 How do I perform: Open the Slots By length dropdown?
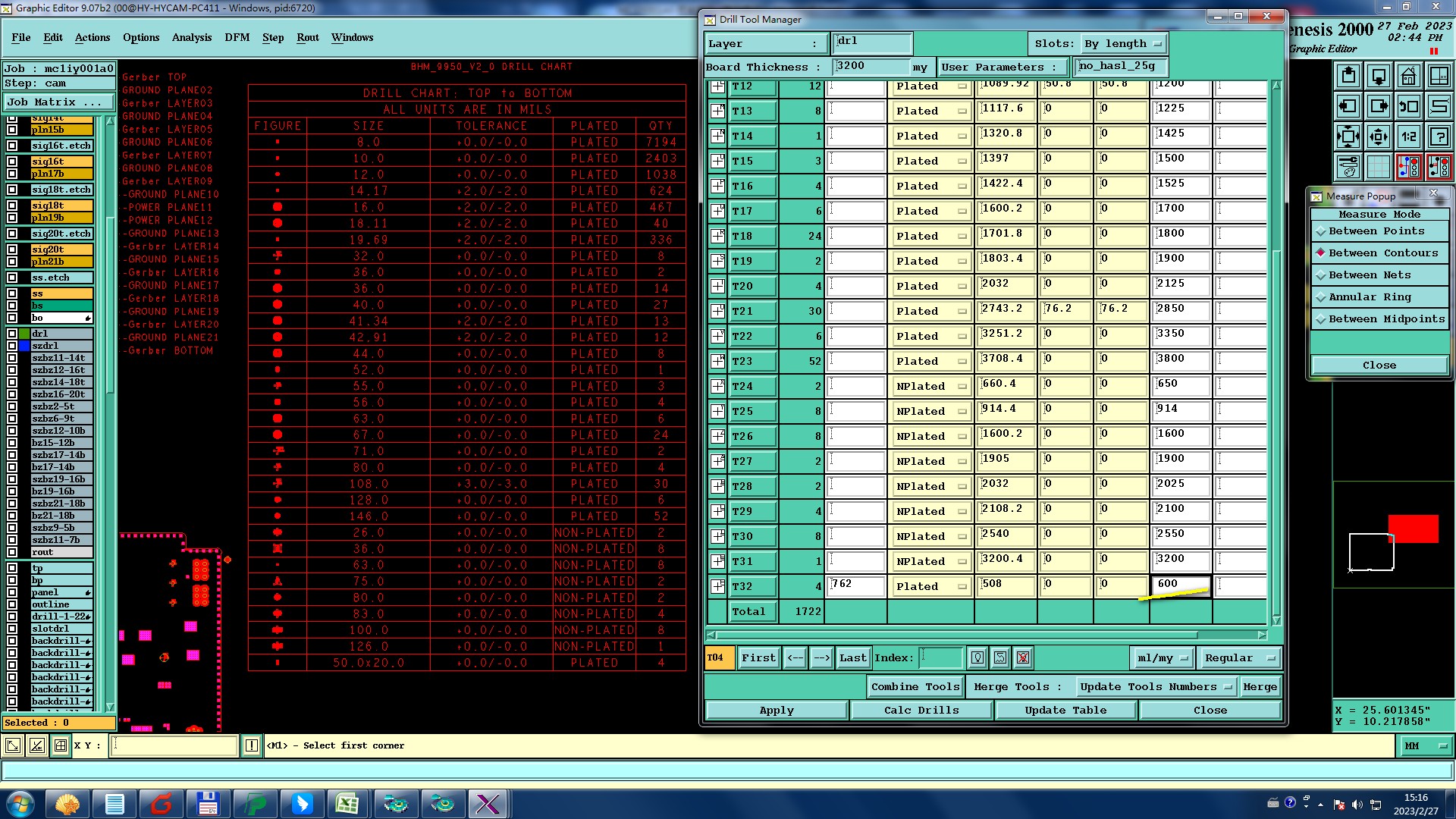click(1122, 44)
